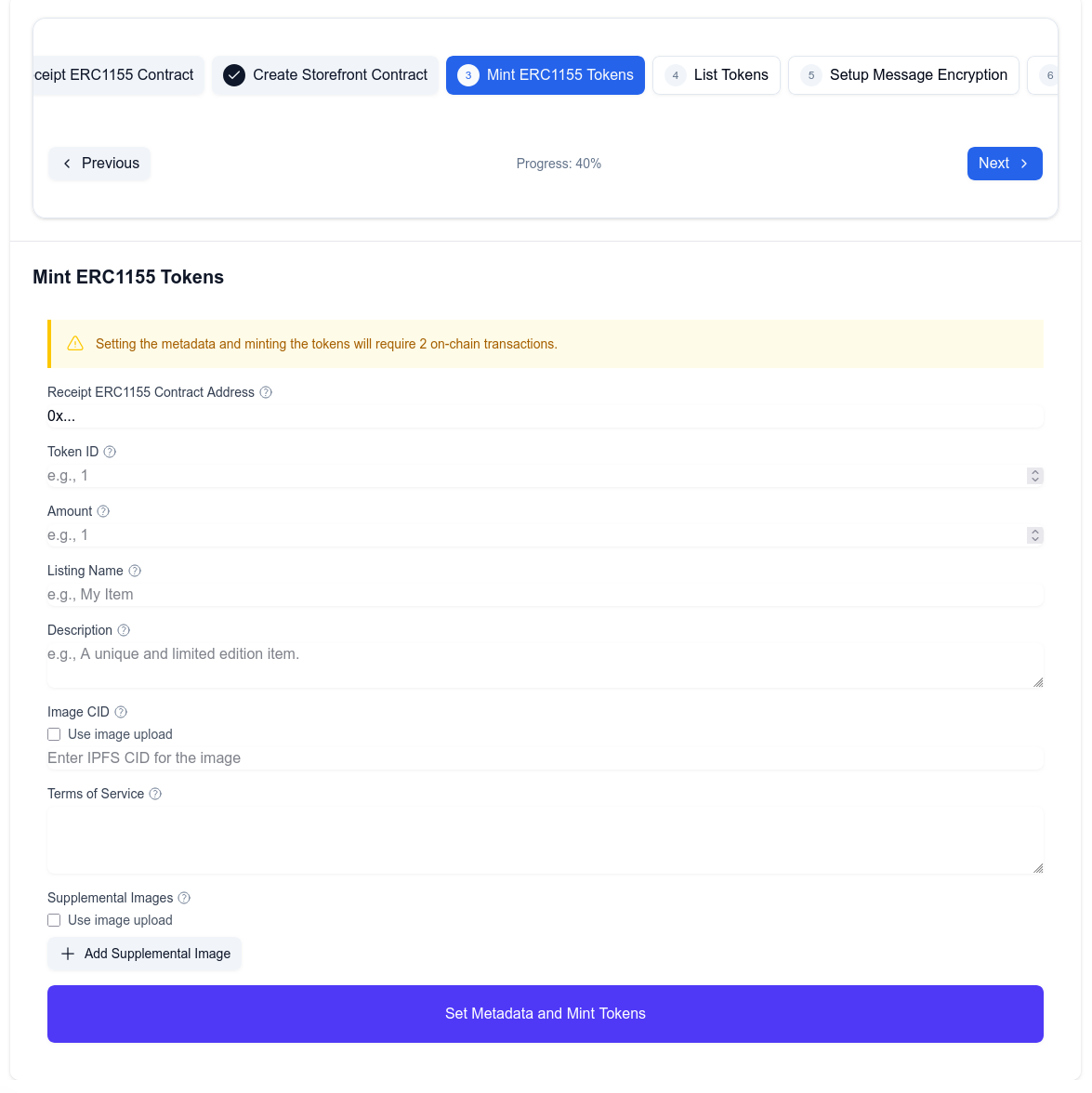The height and width of the screenshot is (1093, 1092).
Task: Click the checkmark on Create Storefront Contract step
Action: click(234, 75)
